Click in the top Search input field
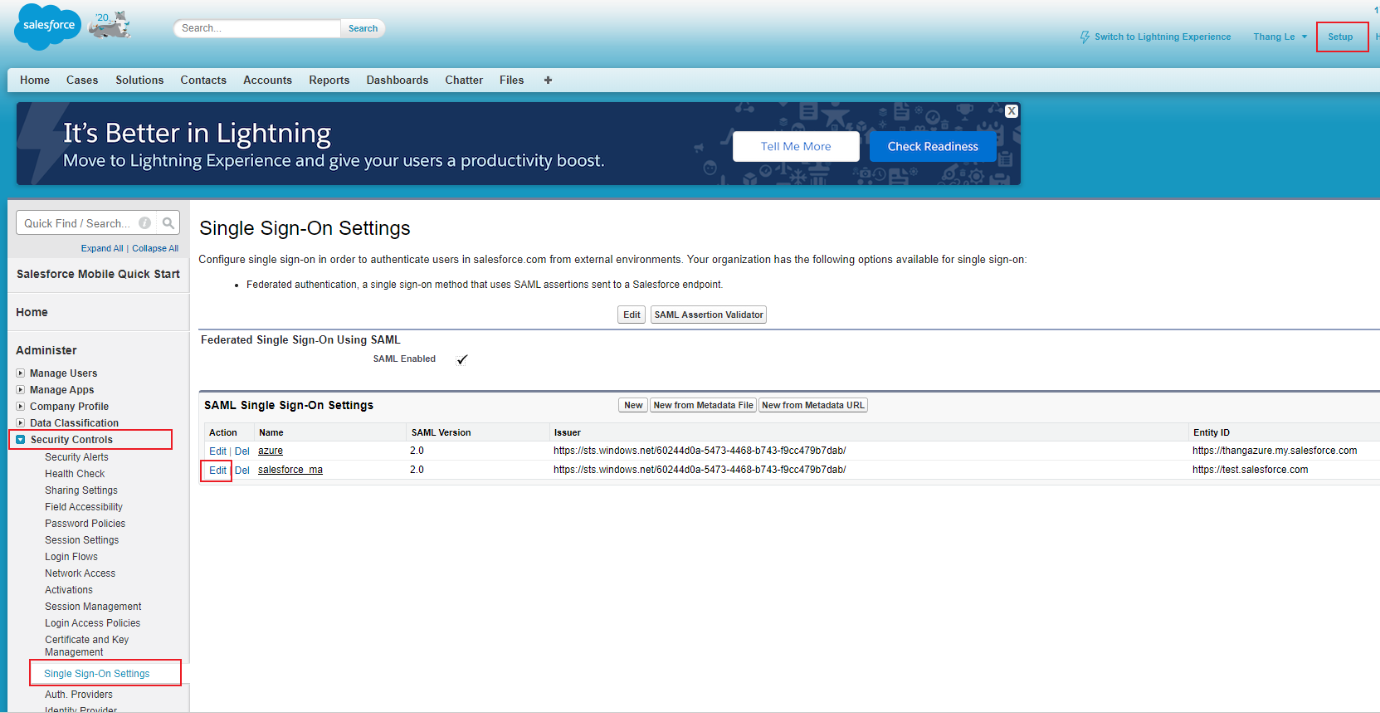 (258, 28)
